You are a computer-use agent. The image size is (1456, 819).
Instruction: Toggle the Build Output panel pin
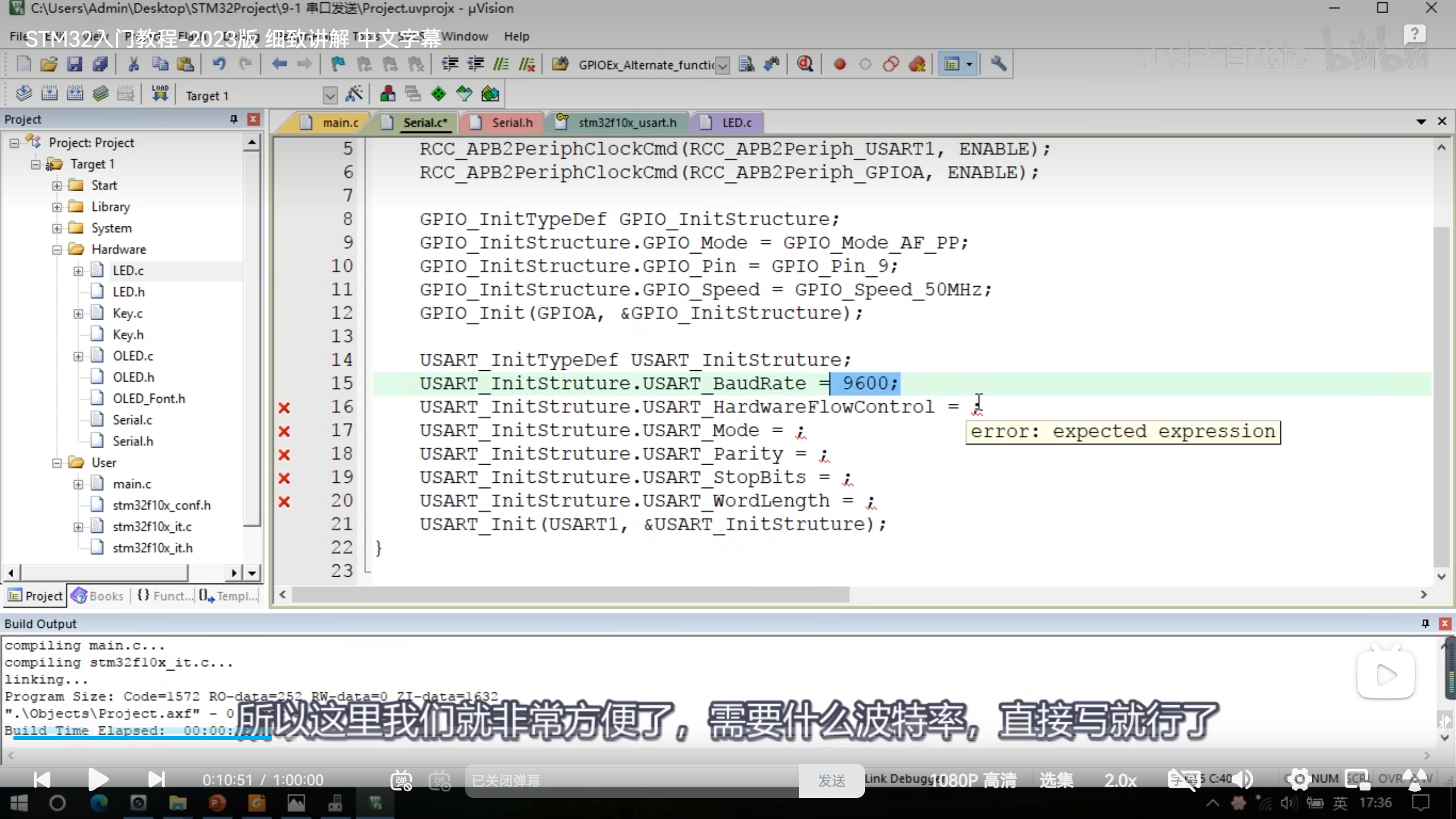click(1425, 623)
